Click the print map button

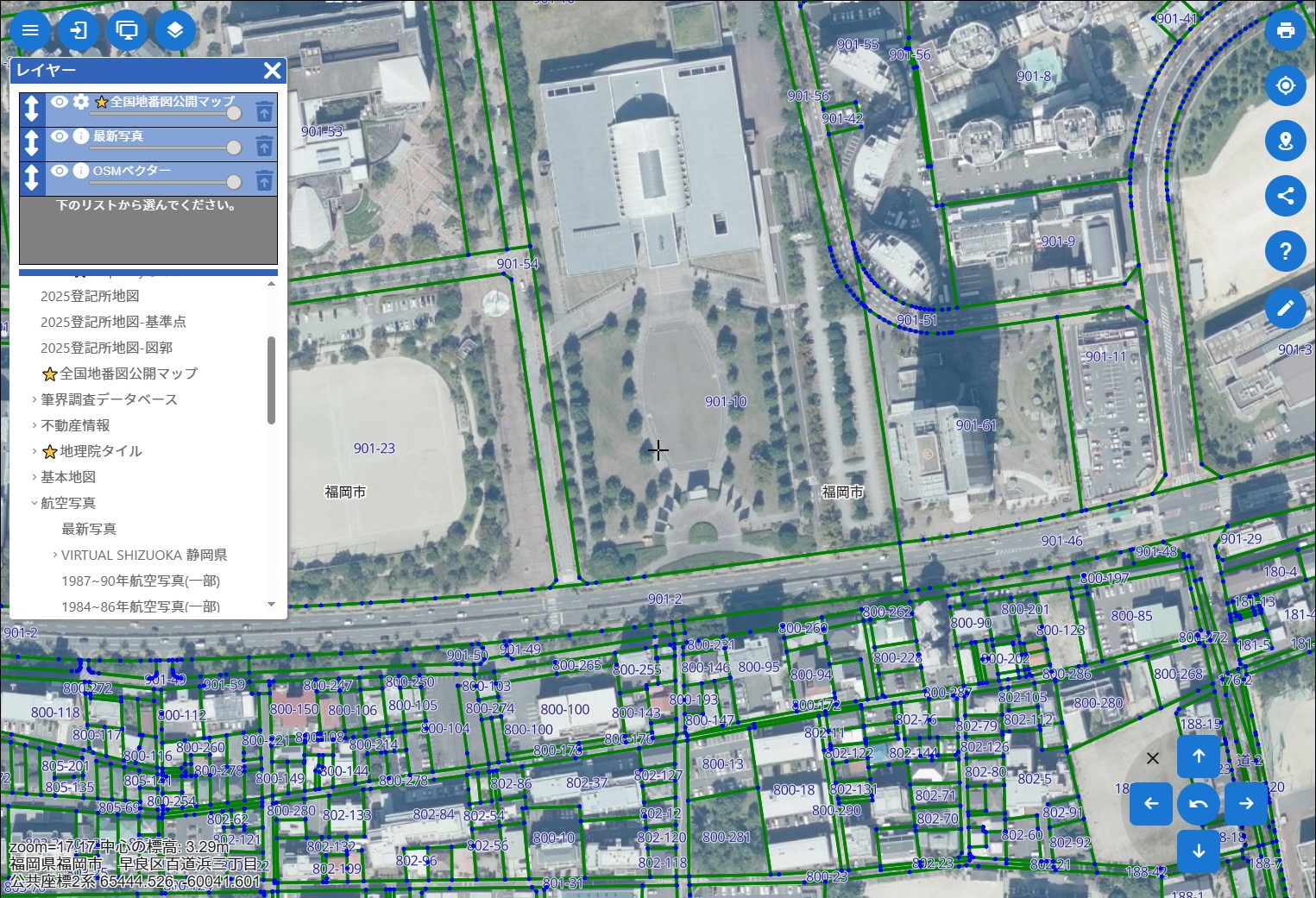coord(1285,30)
